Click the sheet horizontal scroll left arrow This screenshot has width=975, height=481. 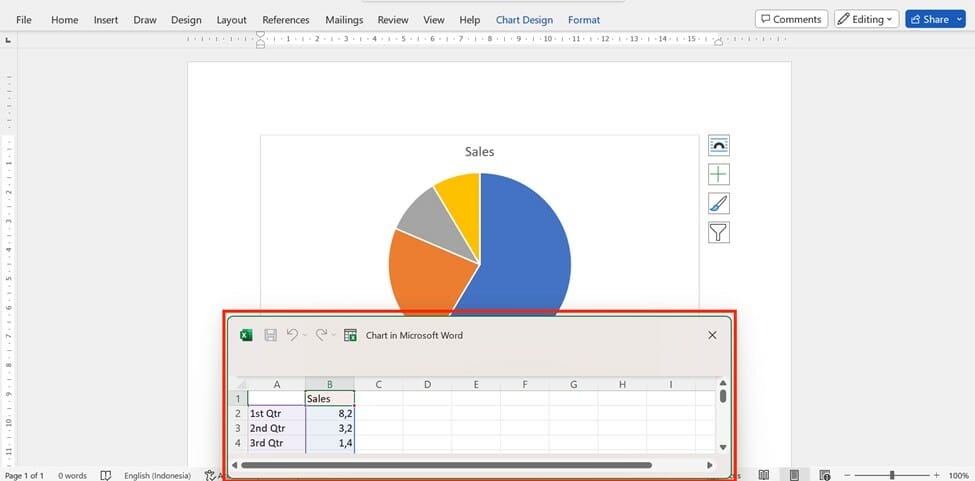tap(234, 465)
